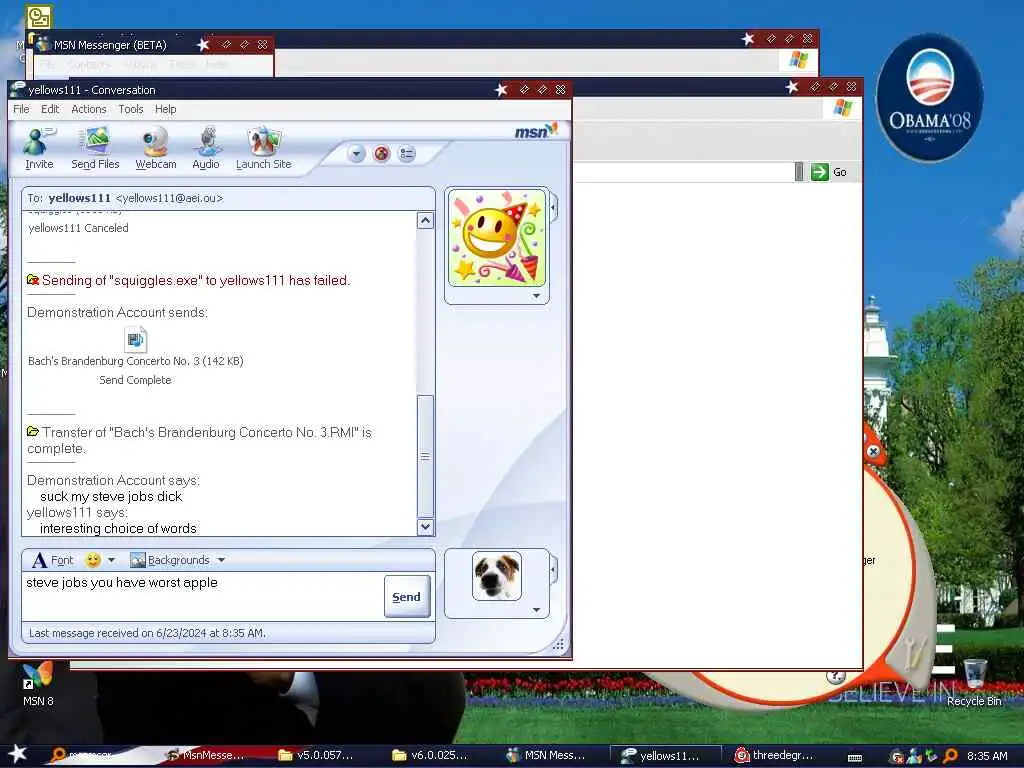
Task: Open v5.0.057... folder taskbar item
Action: (x=316, y=755)
